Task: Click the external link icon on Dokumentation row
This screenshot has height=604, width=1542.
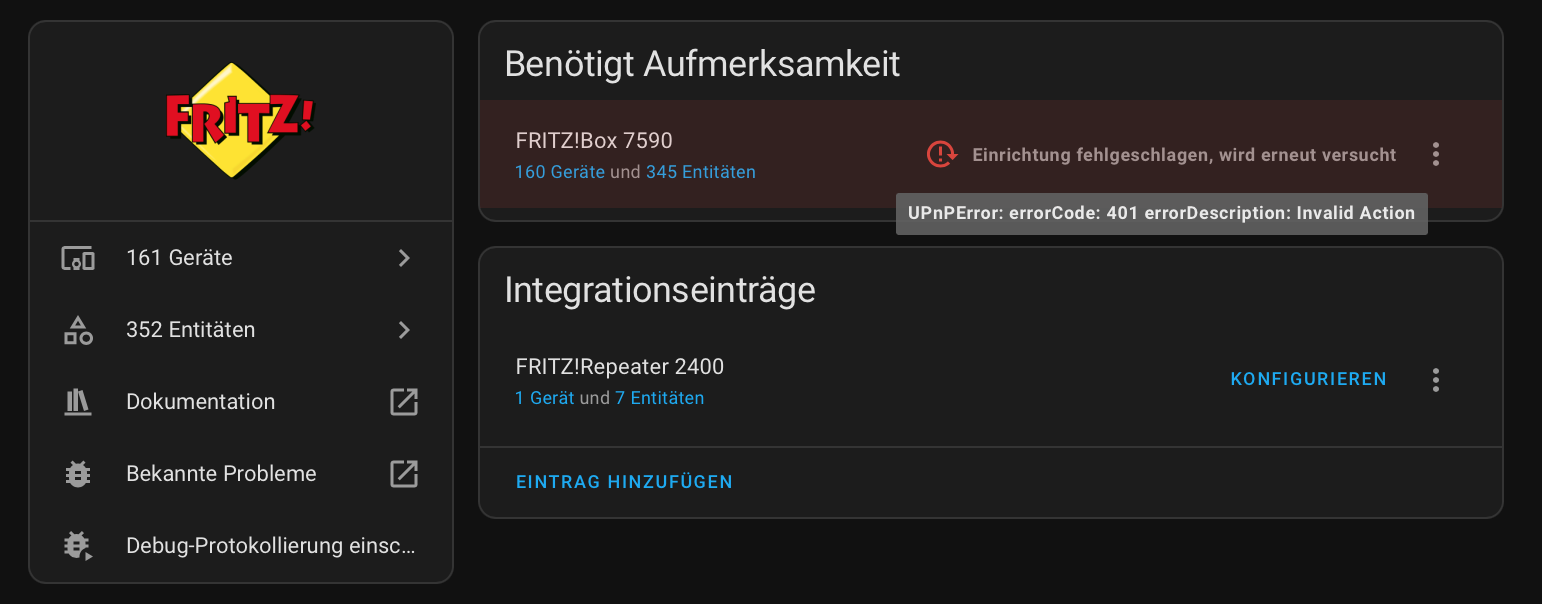Action: [x=404, y=402]
